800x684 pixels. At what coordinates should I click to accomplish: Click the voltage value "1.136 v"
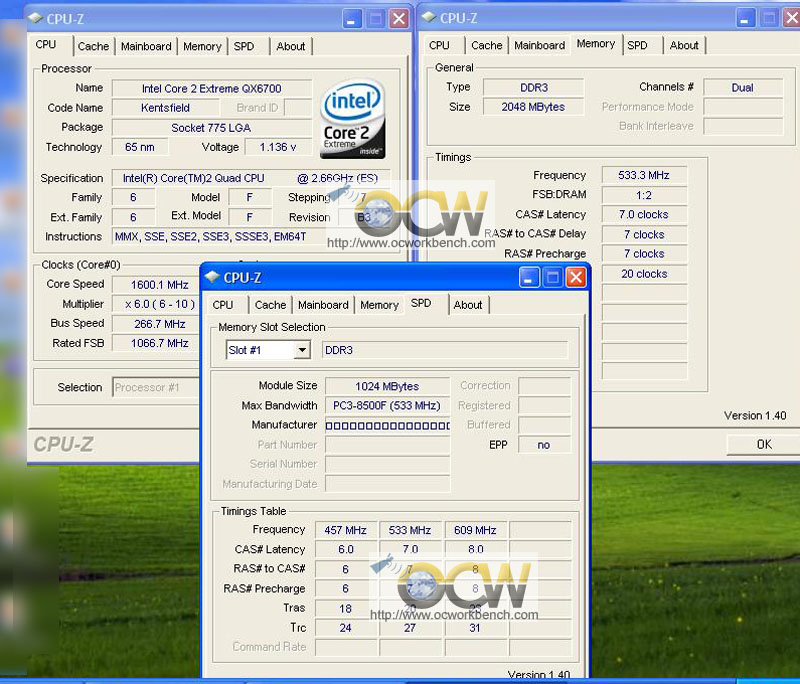(x=278, y=147)
